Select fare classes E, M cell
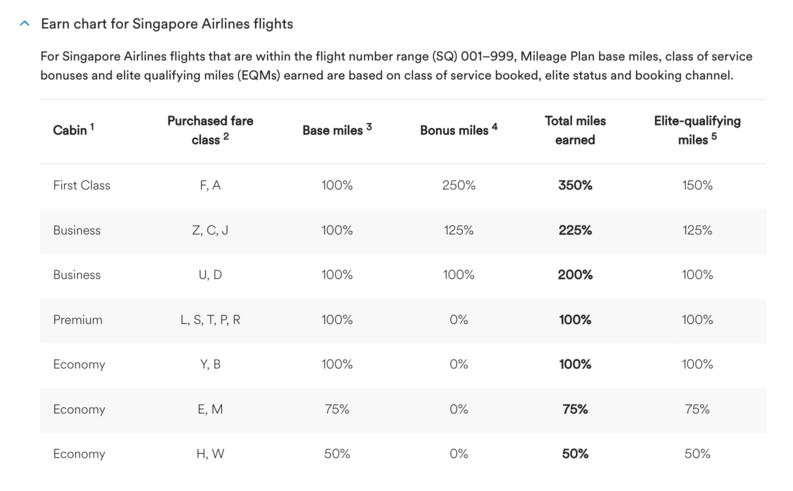793x491 pixels. 211,408
